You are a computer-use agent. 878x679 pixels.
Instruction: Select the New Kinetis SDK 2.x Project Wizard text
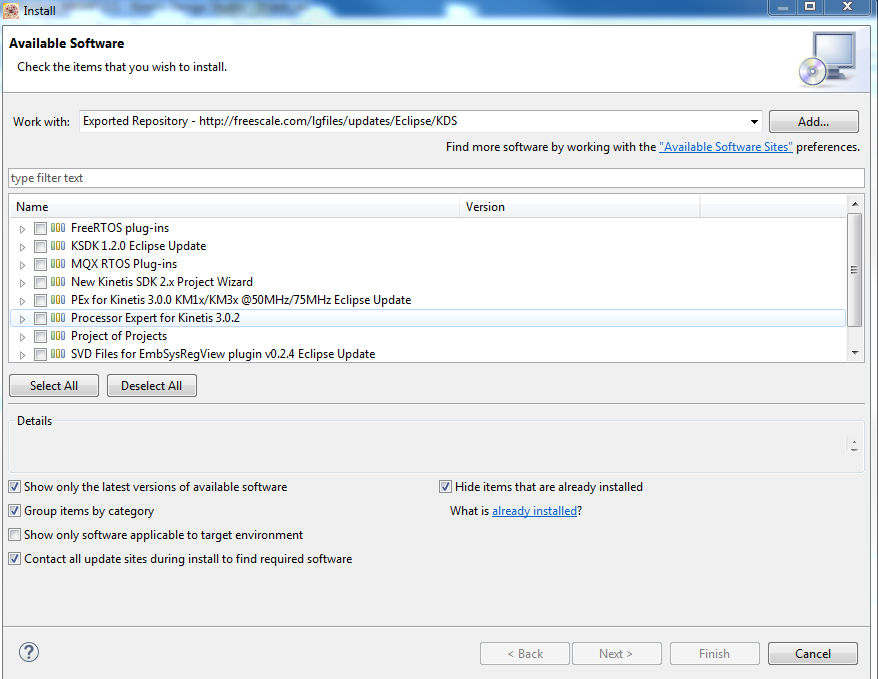(x=162, y=282)
